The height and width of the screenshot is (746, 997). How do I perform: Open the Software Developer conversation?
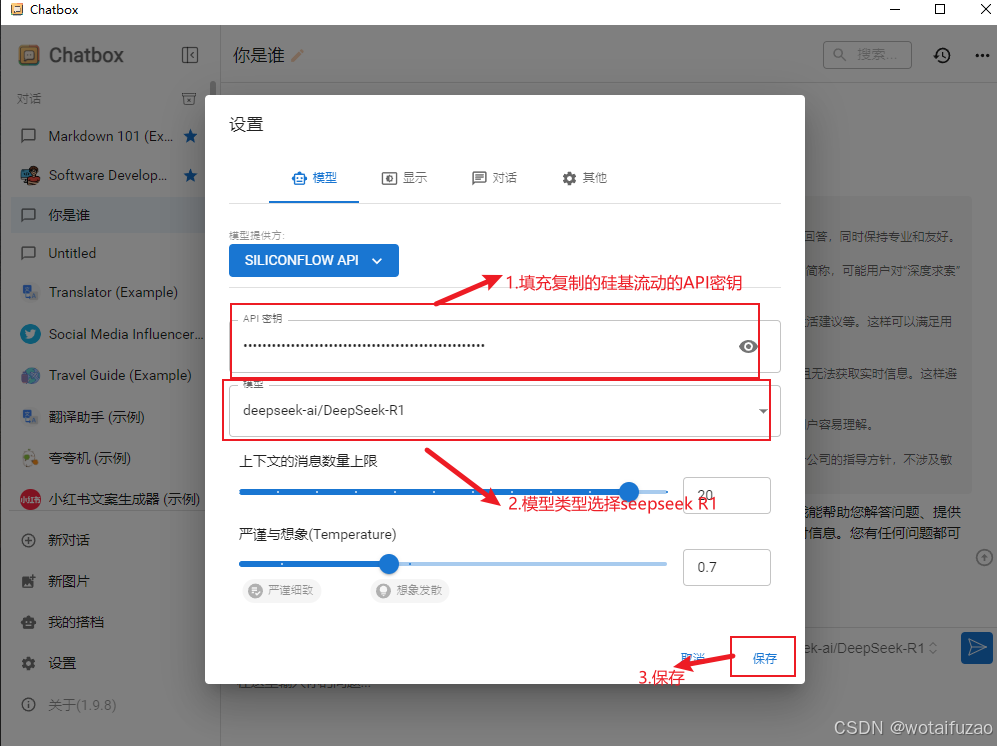coord(107,176)
